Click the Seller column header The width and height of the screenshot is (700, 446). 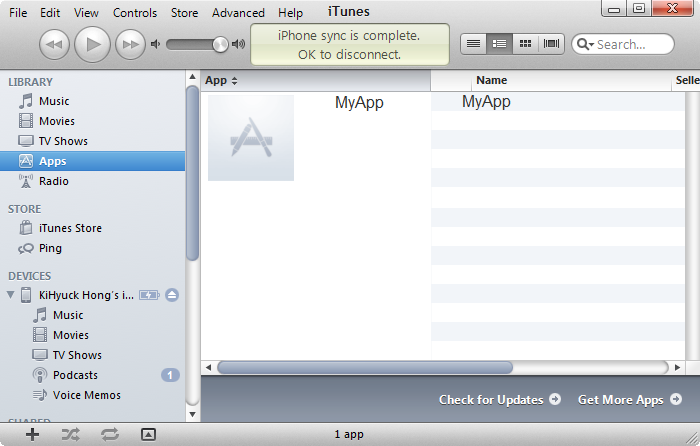point(686,81)
